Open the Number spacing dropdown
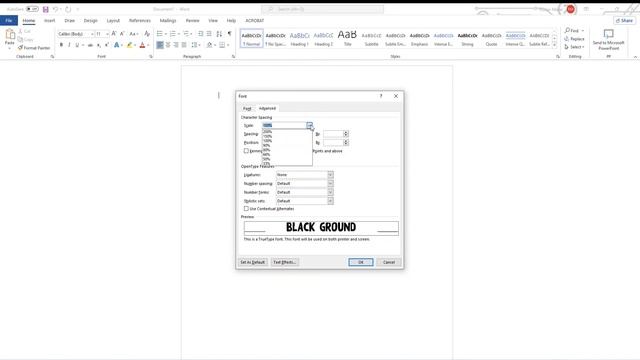Screen dimensions: 640x360 [x=330, y=183]
